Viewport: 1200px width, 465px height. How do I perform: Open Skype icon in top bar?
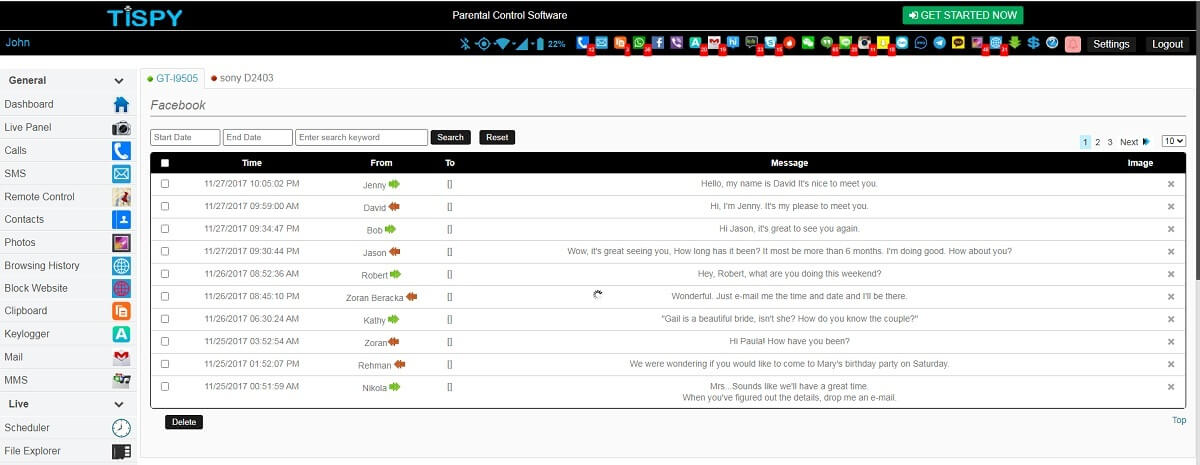[770, 43]
